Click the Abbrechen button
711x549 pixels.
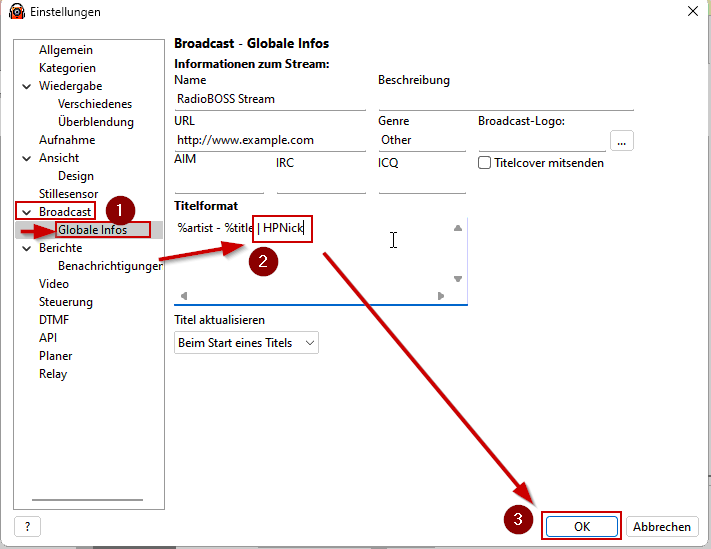coord(662,526)
